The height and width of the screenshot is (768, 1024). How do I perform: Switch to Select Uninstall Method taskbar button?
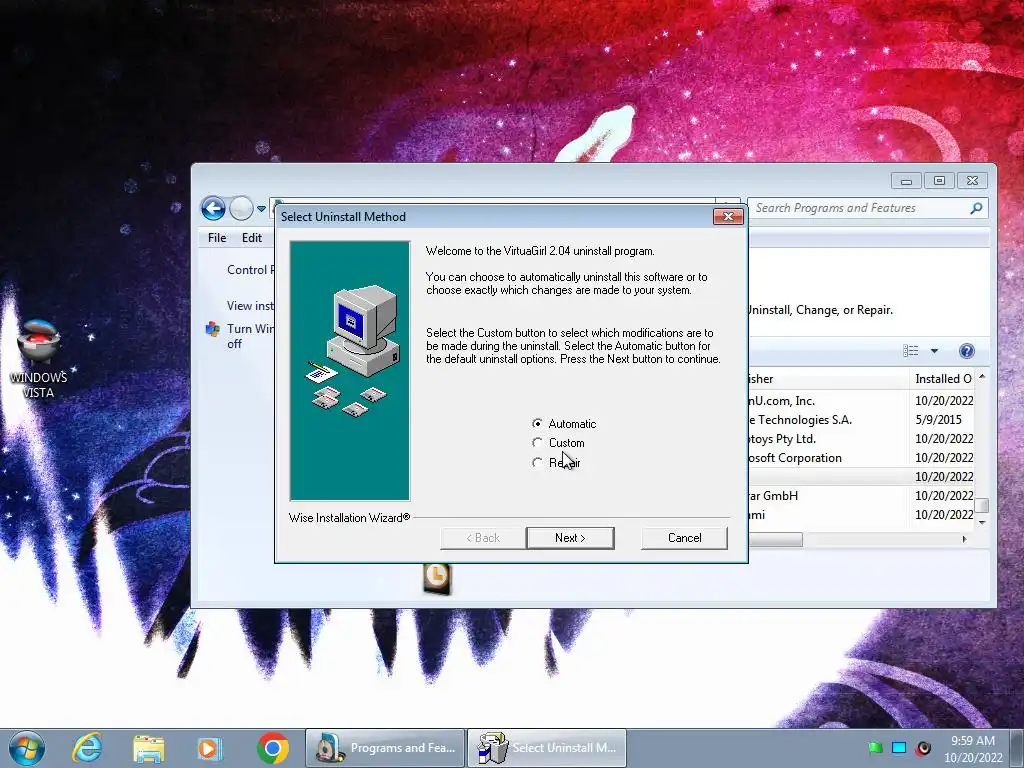point(547,748)
